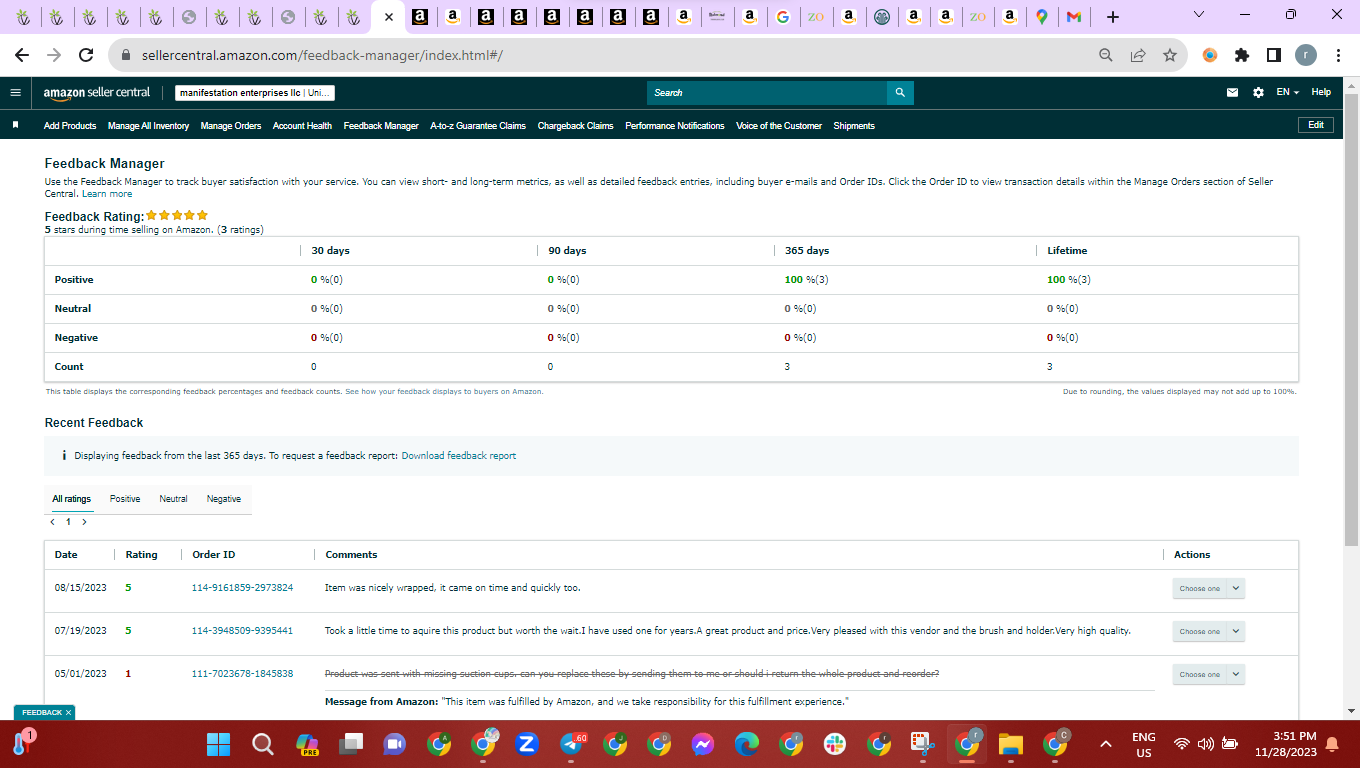This screenshot has height=768, width=1360.
Task: Open order 114-9161859-2973824
Action: point(242,588)
